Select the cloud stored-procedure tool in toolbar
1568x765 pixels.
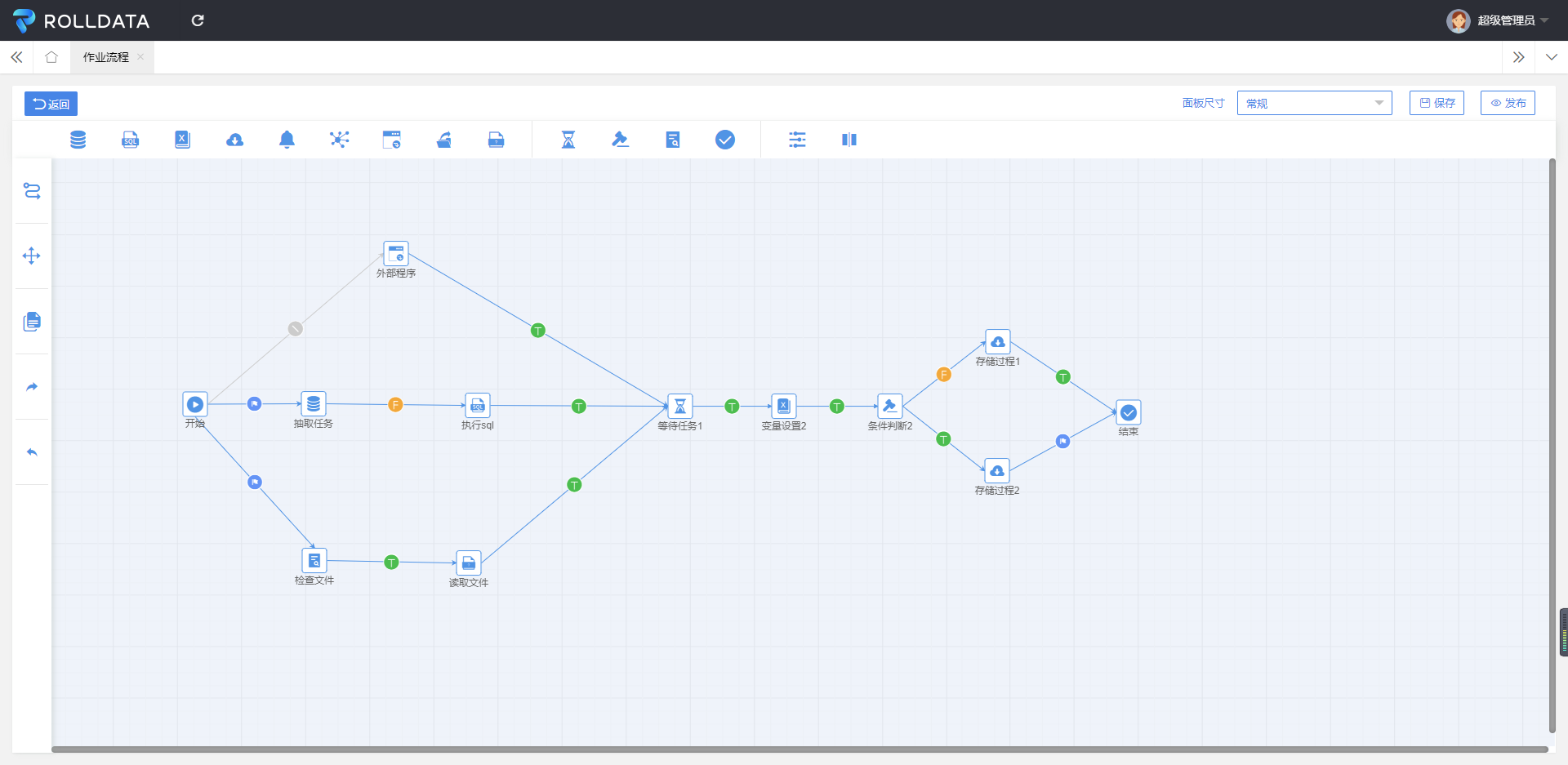click(x=234, y=140)
